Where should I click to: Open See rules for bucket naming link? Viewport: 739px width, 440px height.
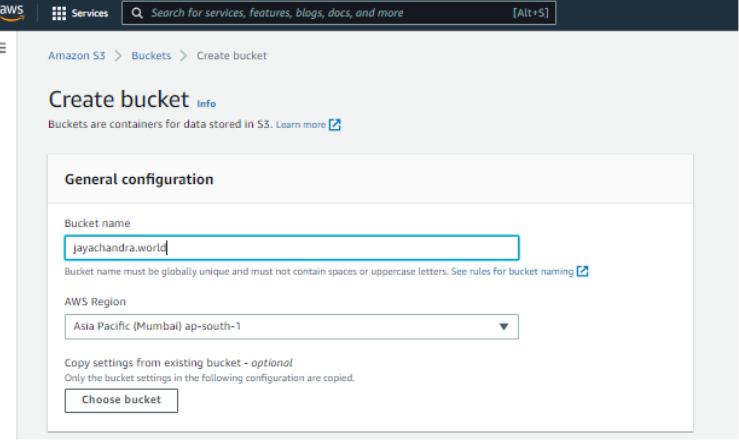(511, 271)
